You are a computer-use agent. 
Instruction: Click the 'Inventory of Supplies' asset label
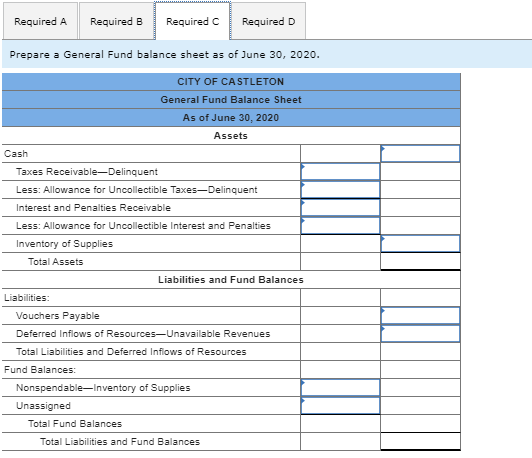pyautogui.click(x=64, y=244)
